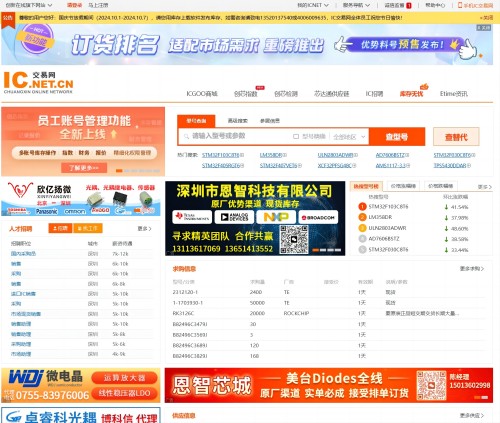The image size is (500, 423).
Task: Click the register link in the top bar
Action: [x=98, y=5]
